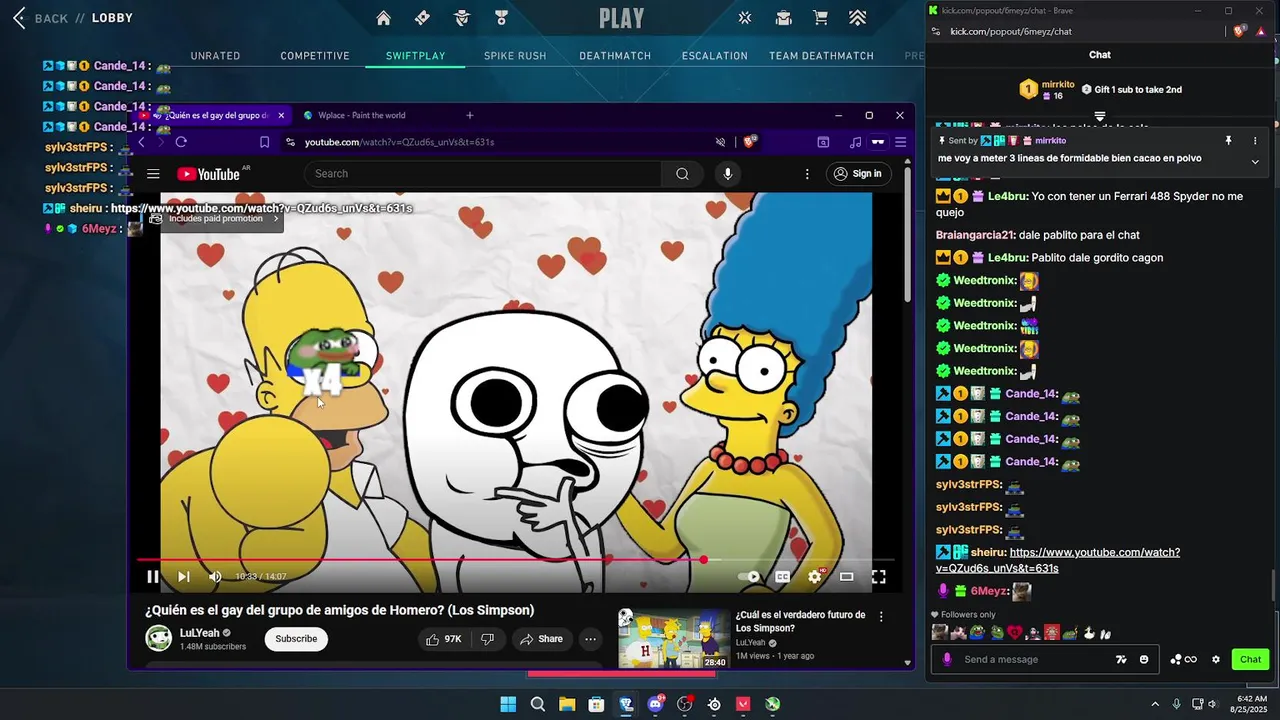This screenshot has width=1280, height=720.
Task: Sign in to YouTube
Action: [x=858, y=174]
